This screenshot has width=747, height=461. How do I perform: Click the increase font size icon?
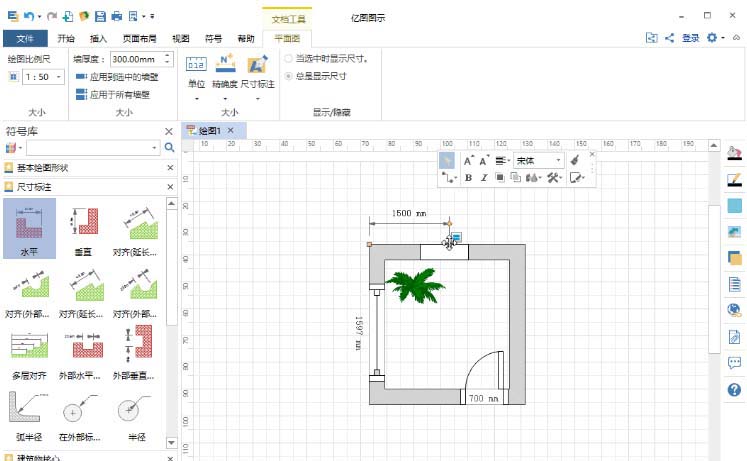click(468, 160)
